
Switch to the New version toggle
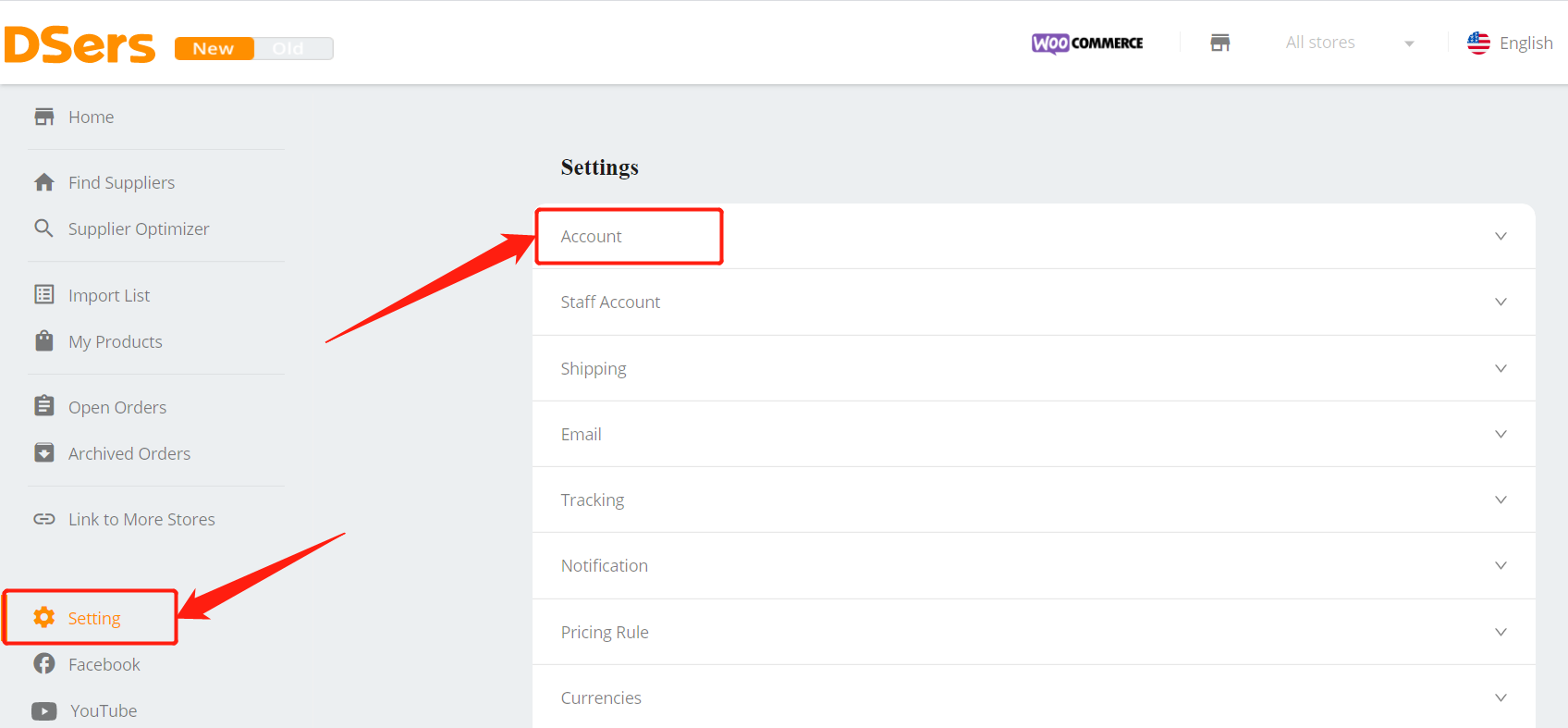214,48
